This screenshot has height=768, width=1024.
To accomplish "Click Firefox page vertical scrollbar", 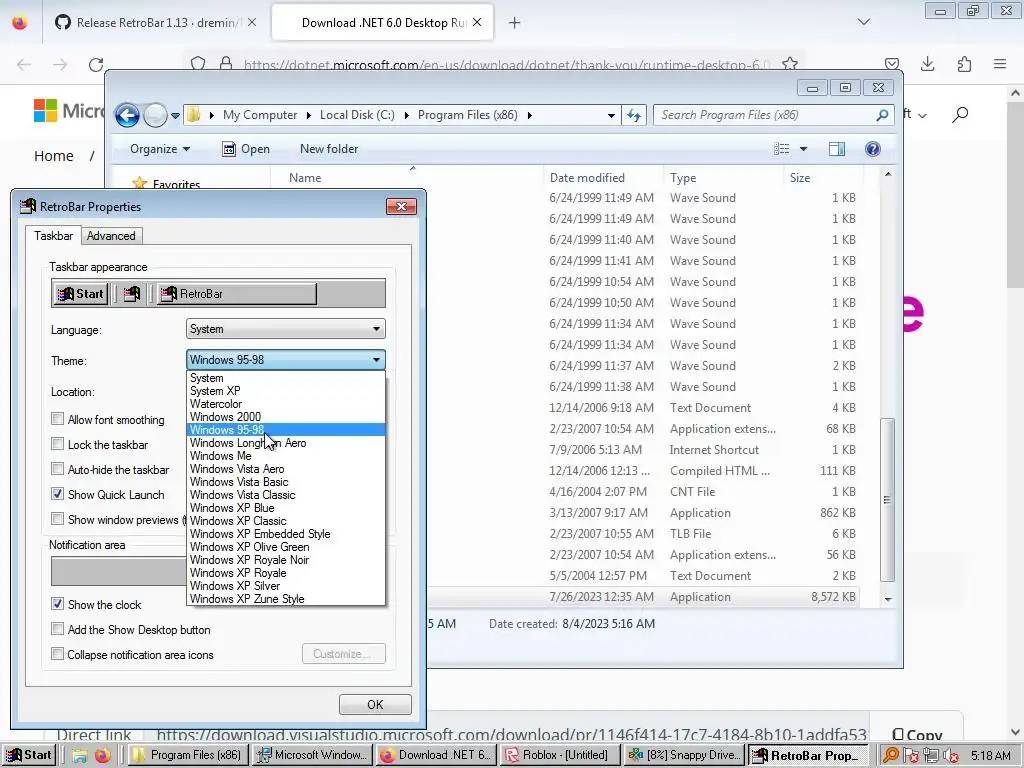I will coord(1015,196).
